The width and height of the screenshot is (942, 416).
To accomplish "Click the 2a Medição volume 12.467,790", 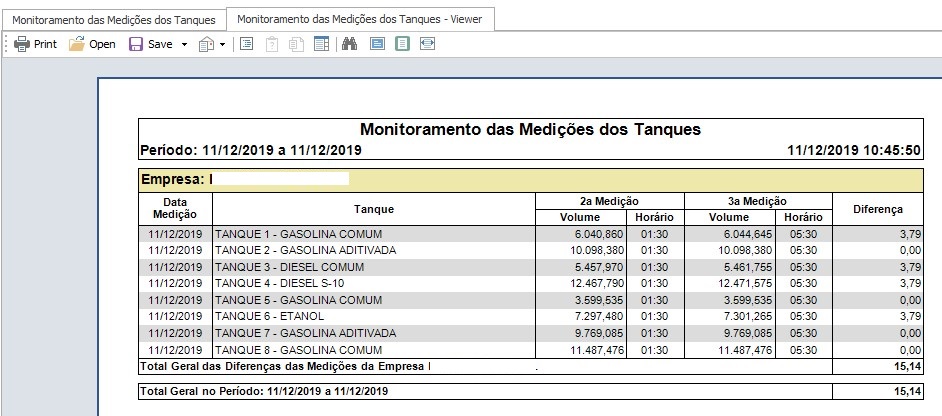I will (x=596, y=283).
